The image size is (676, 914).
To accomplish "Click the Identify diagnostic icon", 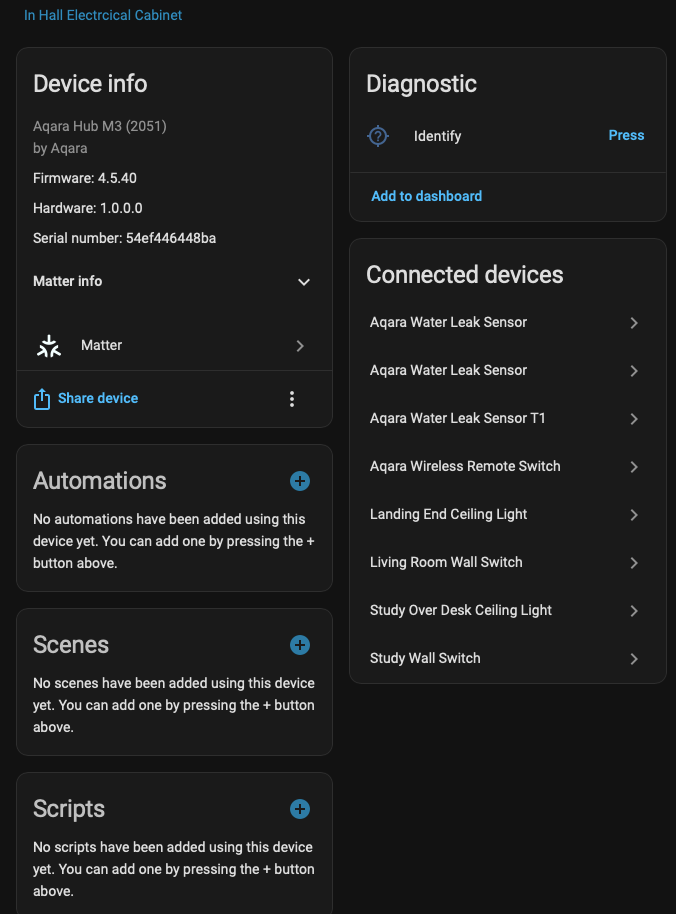I will pos(378,136).
